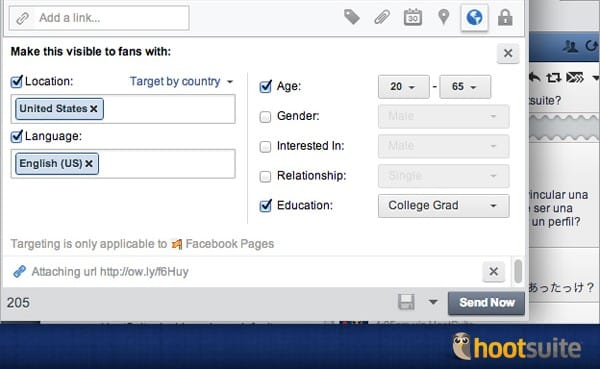Close the targeting options panel
600x369 pixels.
tap(508, 53)
